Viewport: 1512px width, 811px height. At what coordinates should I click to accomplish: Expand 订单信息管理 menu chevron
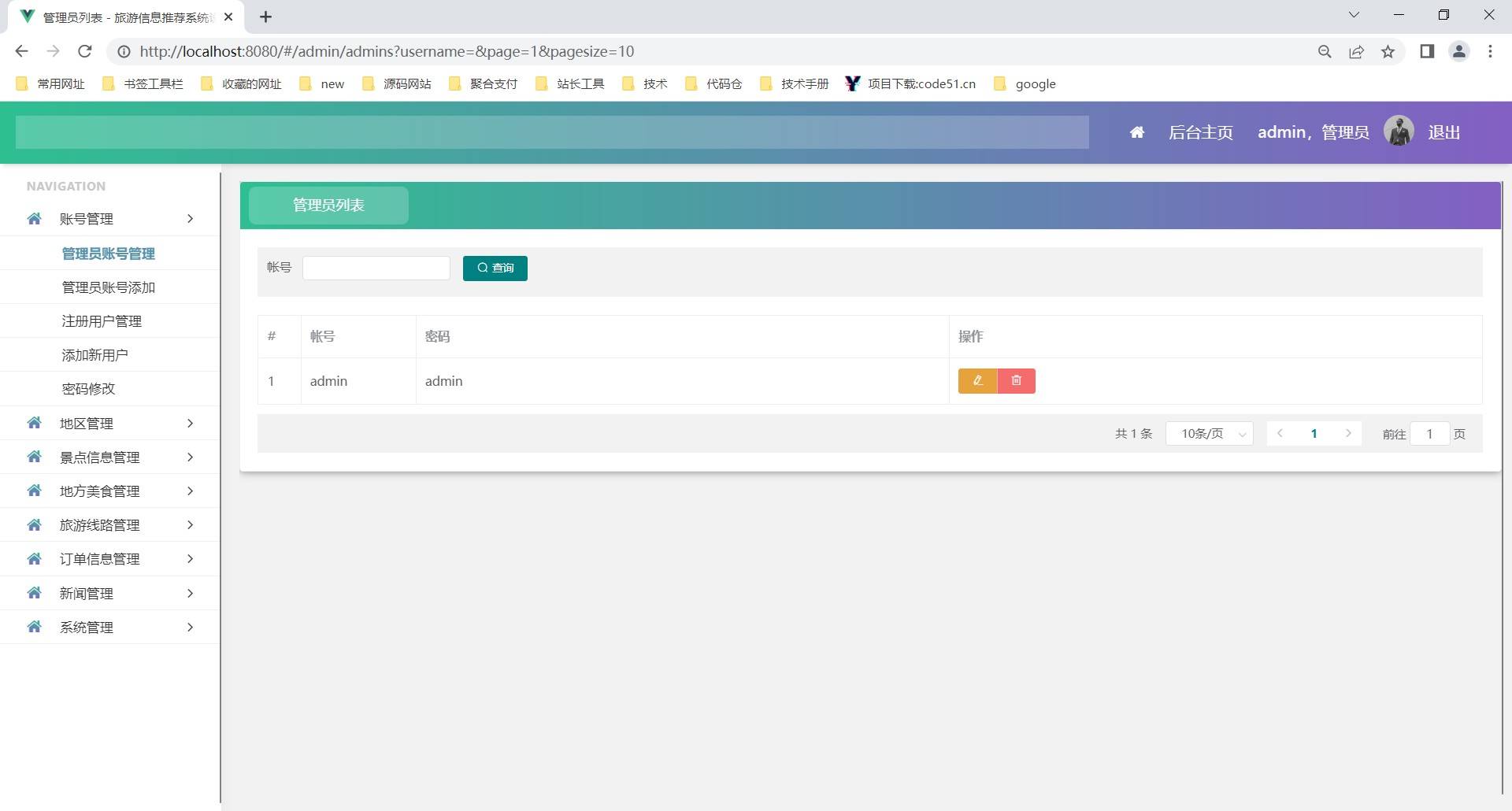coord(190,558)
